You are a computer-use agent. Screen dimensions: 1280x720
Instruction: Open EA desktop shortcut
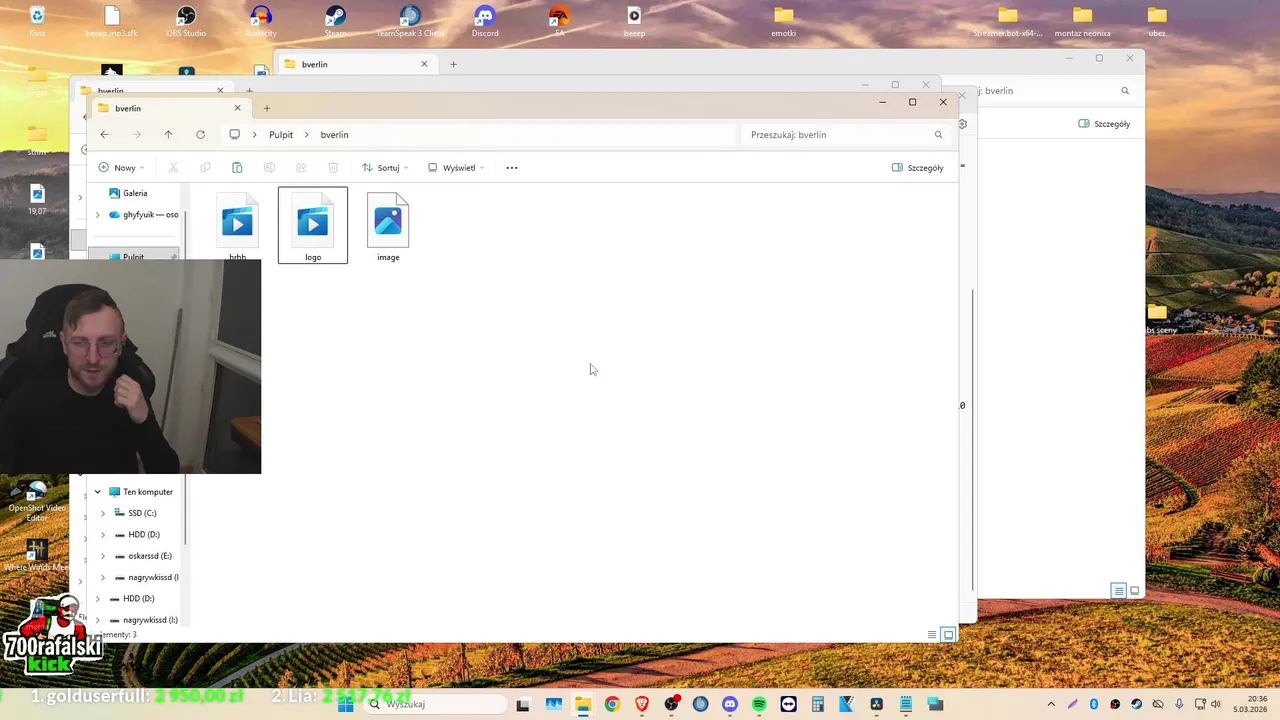[x=559, y=21]
